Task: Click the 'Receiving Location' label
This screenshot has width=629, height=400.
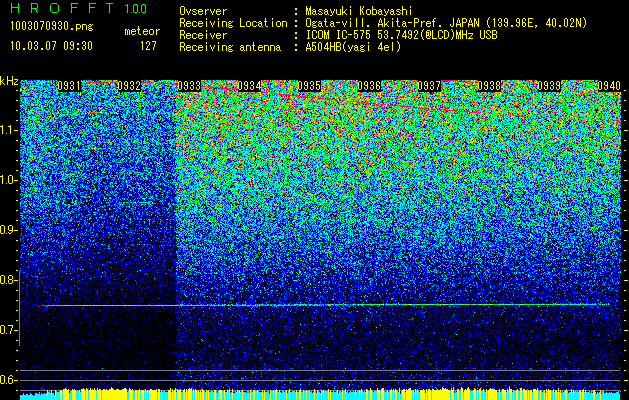Action: coord(233,23)
